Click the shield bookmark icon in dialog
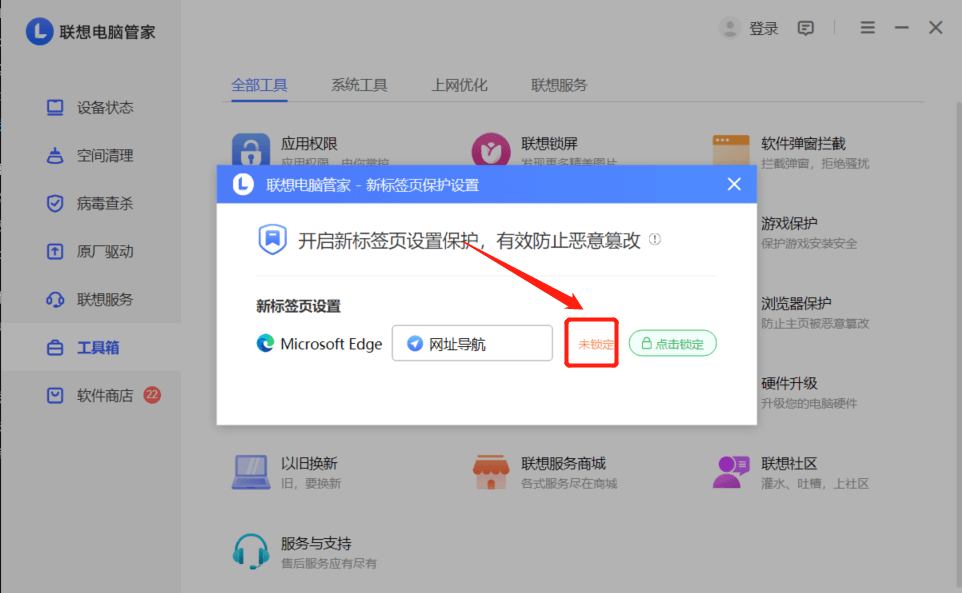 pos(272,239)
